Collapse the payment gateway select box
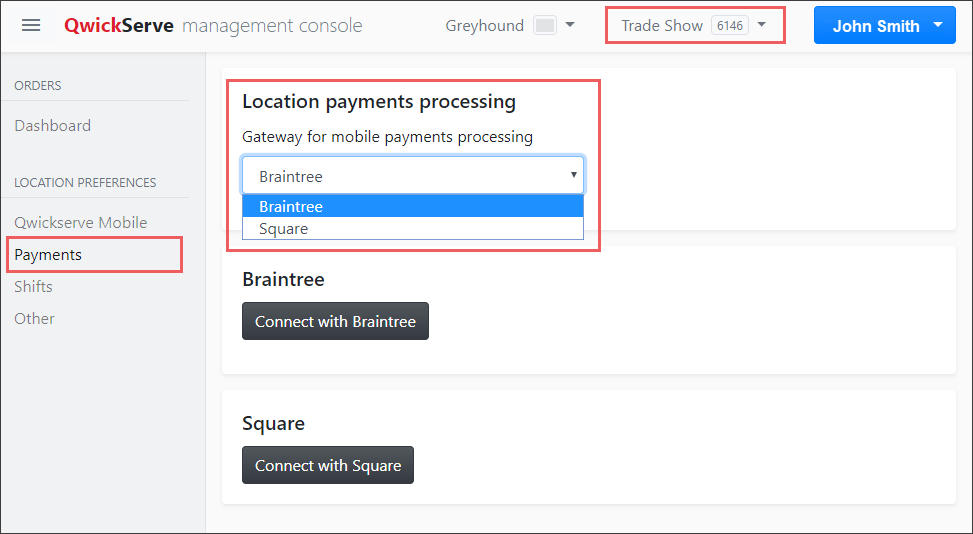This screenshot has height=534, width=973. (413, 176)
